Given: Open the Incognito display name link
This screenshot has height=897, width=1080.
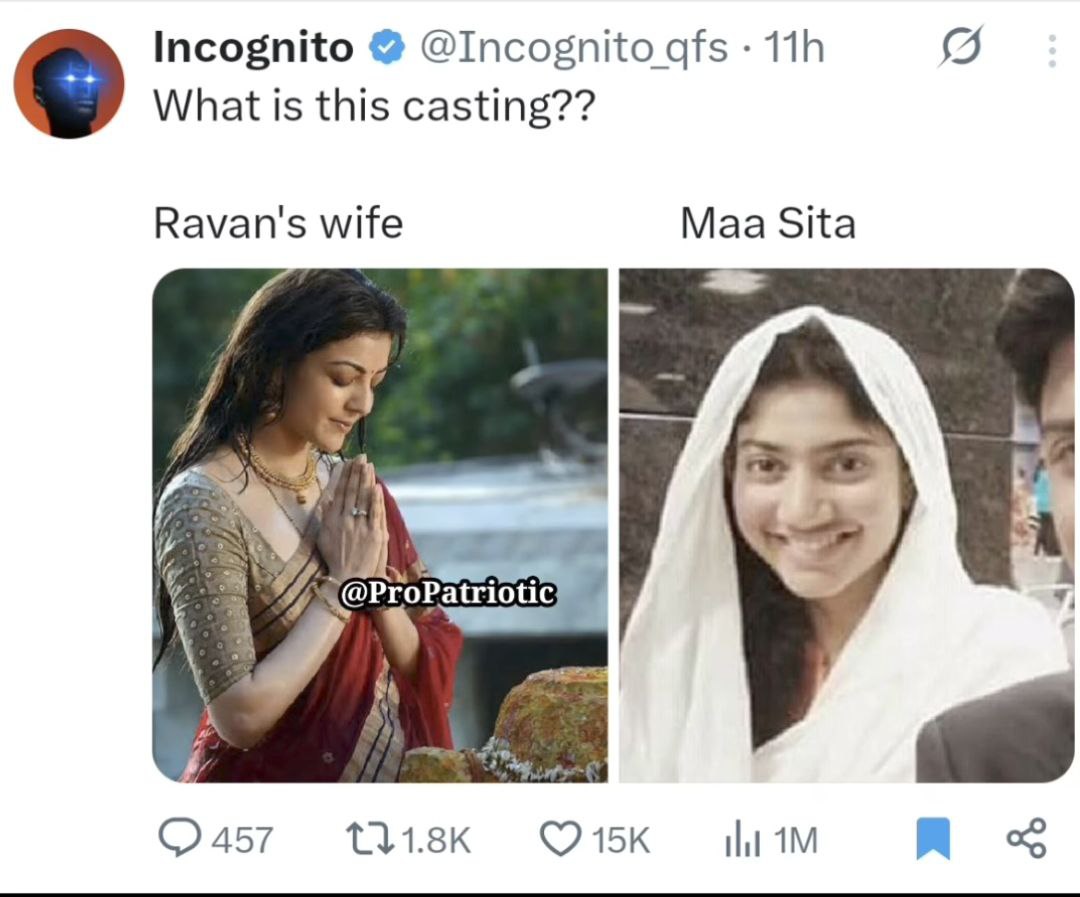Looking at the screenshot, I should point(253,48).
